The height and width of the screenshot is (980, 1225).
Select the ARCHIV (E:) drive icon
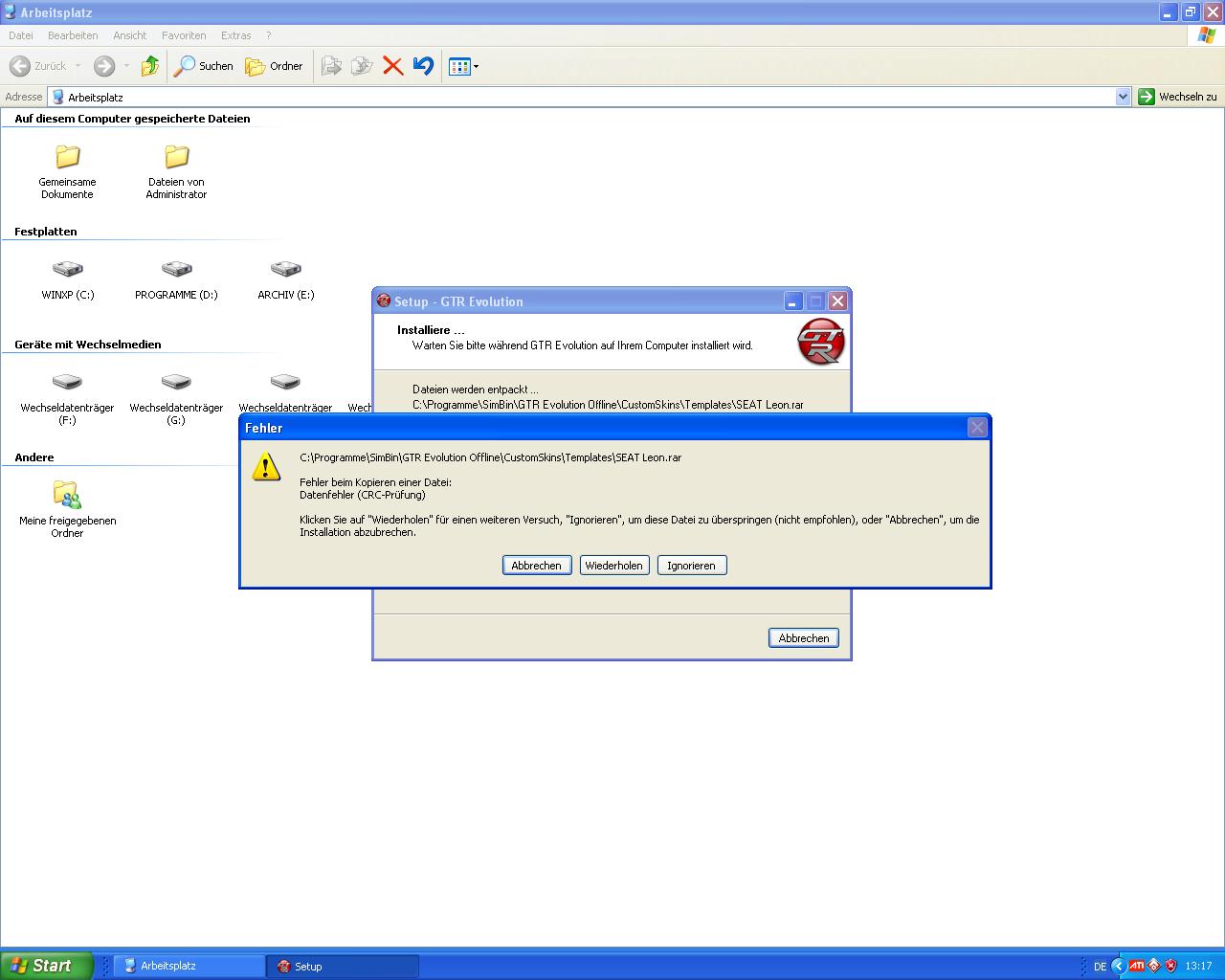tap(285, 270)
